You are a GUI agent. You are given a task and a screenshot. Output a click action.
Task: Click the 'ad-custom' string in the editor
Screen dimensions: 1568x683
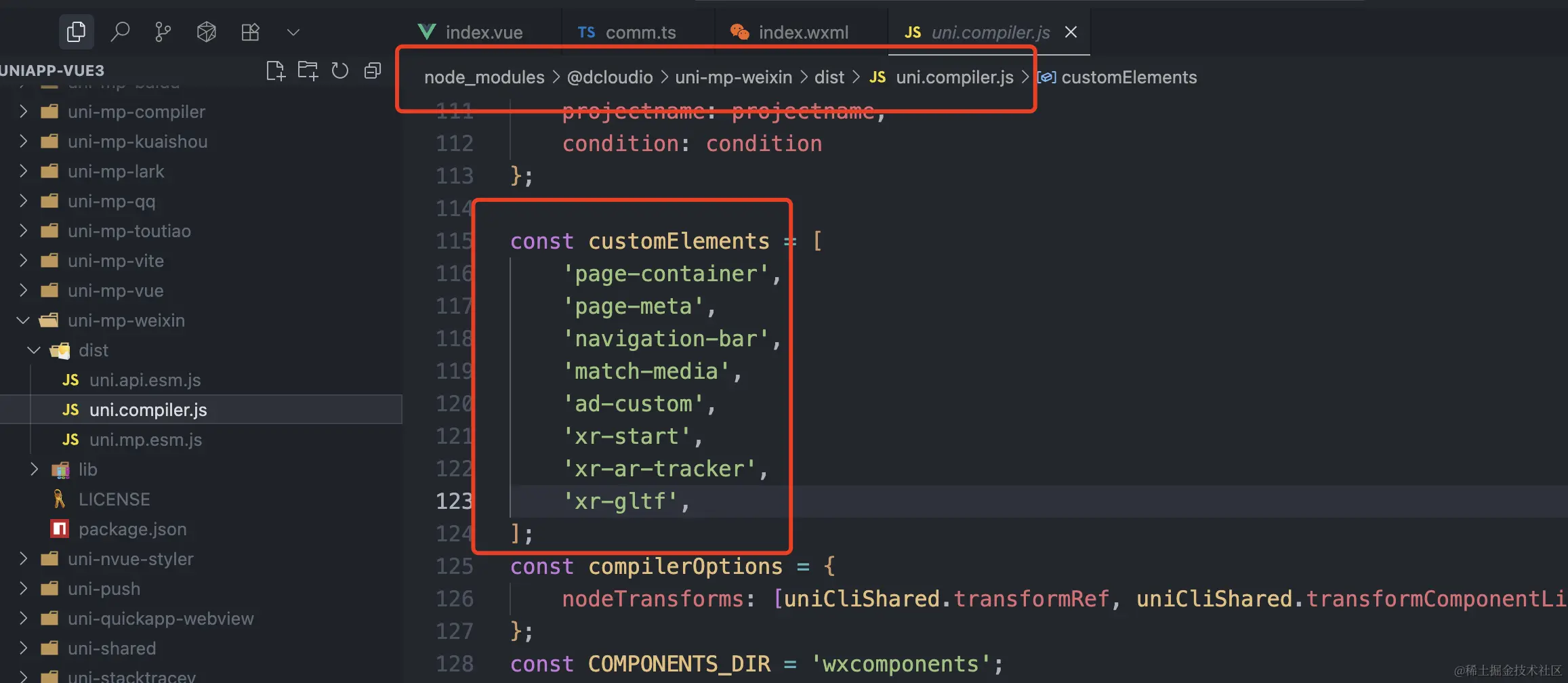pyautogui.click(x=633, y=404)
